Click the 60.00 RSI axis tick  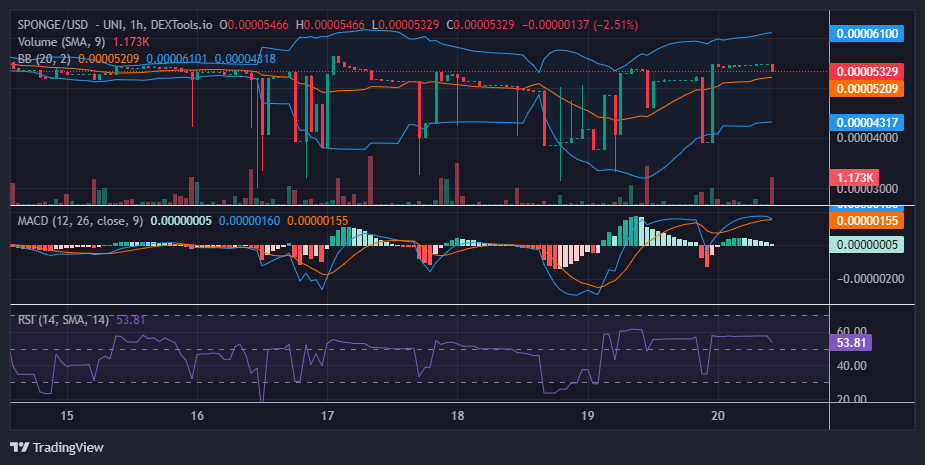pyautogui.click(x=852, y=331)
